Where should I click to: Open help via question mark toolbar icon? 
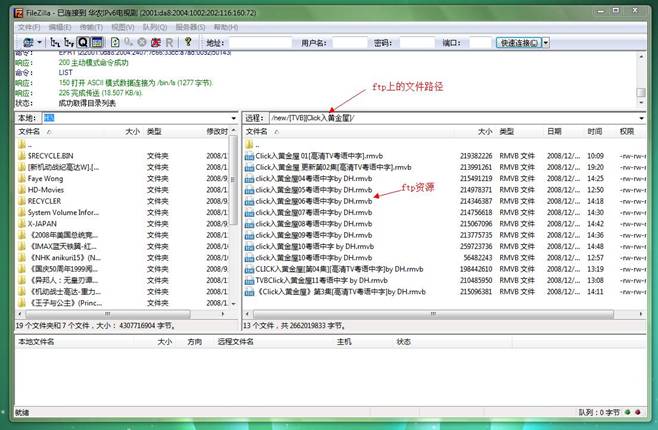coord(188,42)
